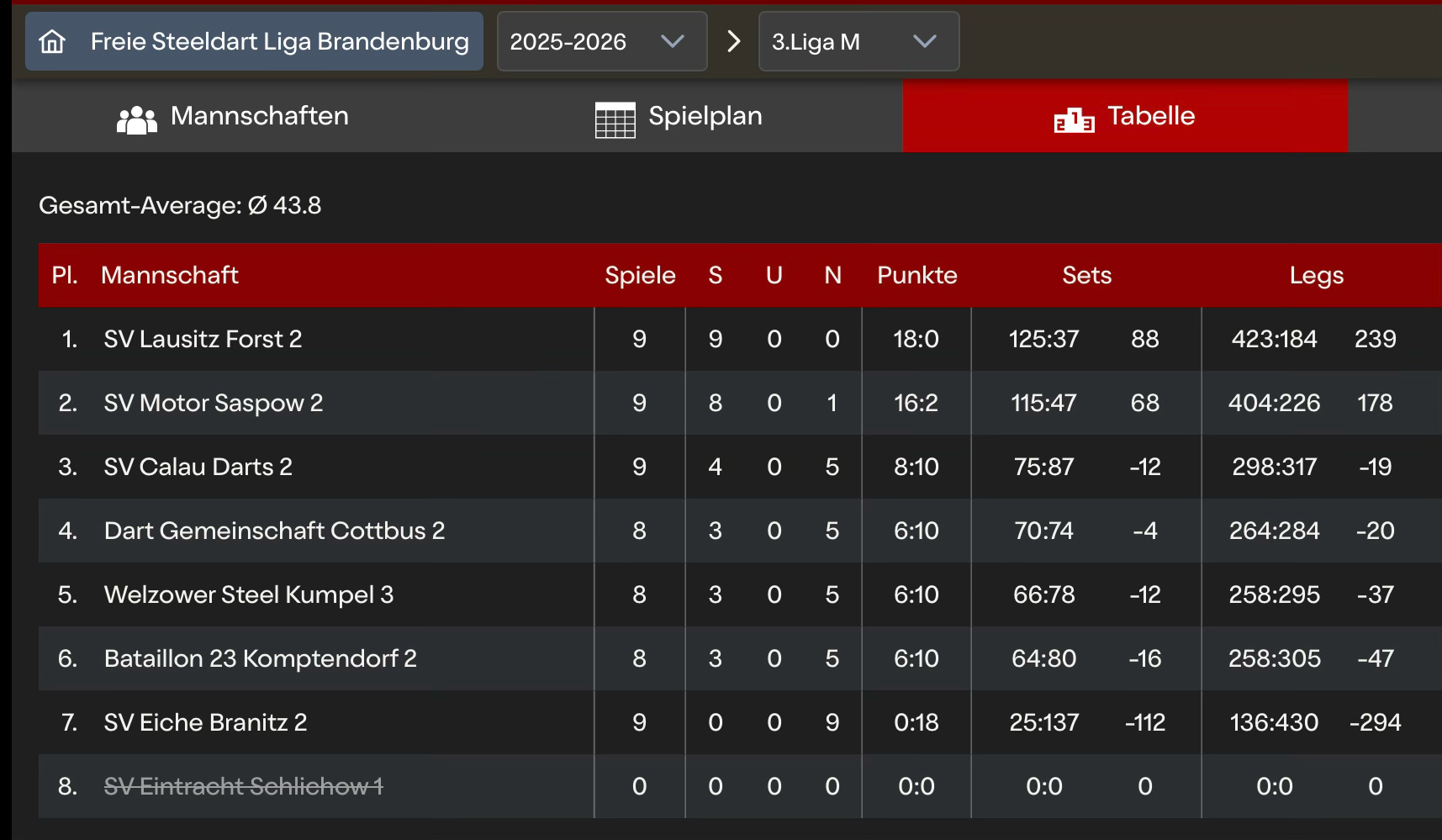This screenshot has width=1442, height=840.
Task: Open team SV Motor Saspow 2
Action: pos(213,403)
